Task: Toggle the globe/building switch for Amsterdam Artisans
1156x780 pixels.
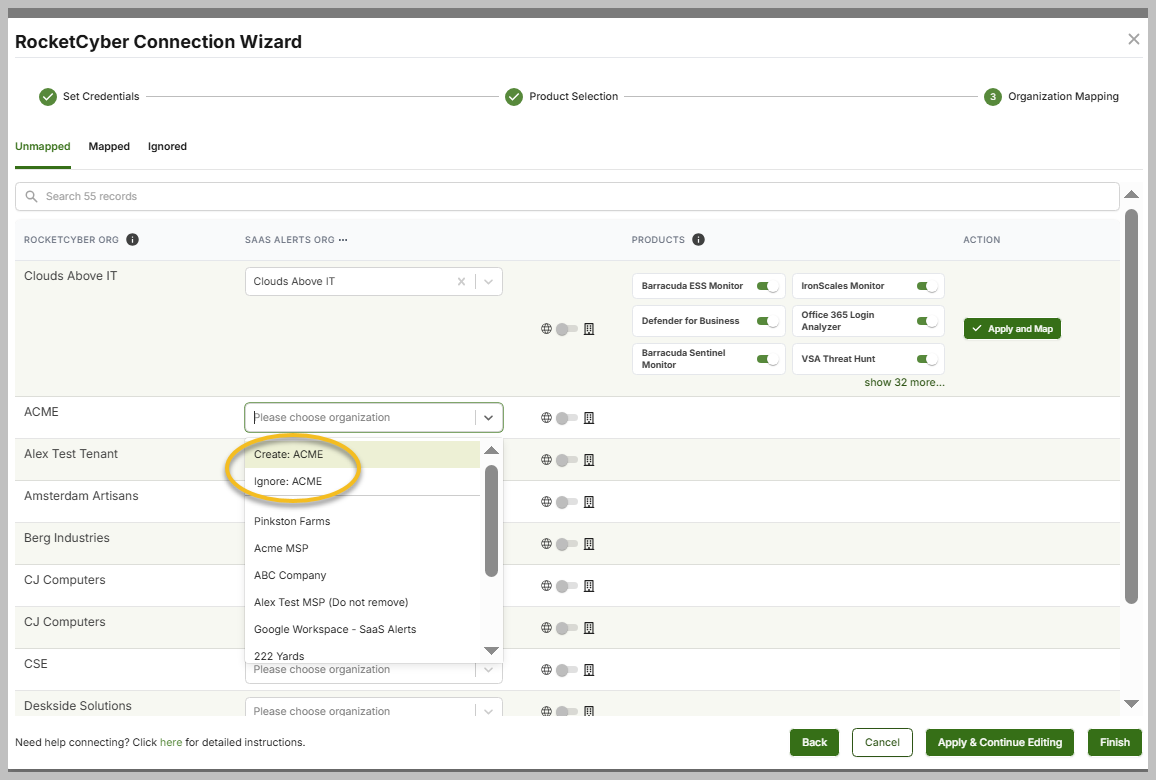Action: click(x=567, y=502)
